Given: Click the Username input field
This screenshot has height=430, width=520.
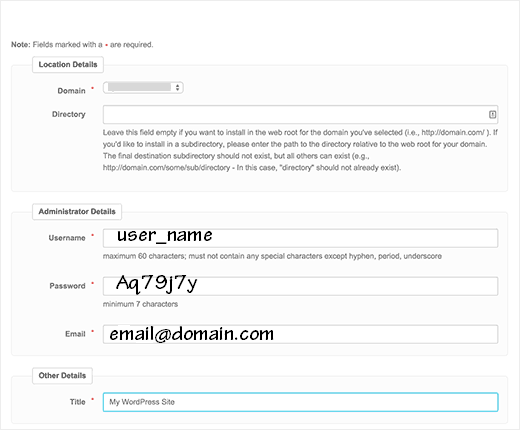Looking at the screenshot, I should 300,238.
